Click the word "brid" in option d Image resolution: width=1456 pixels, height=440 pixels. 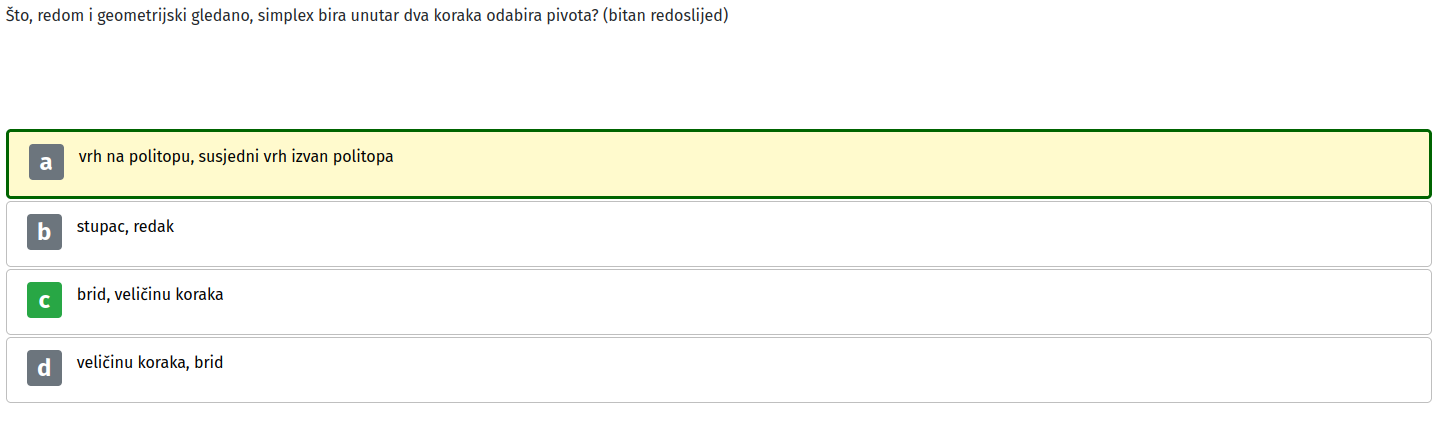tap(209, 363)
